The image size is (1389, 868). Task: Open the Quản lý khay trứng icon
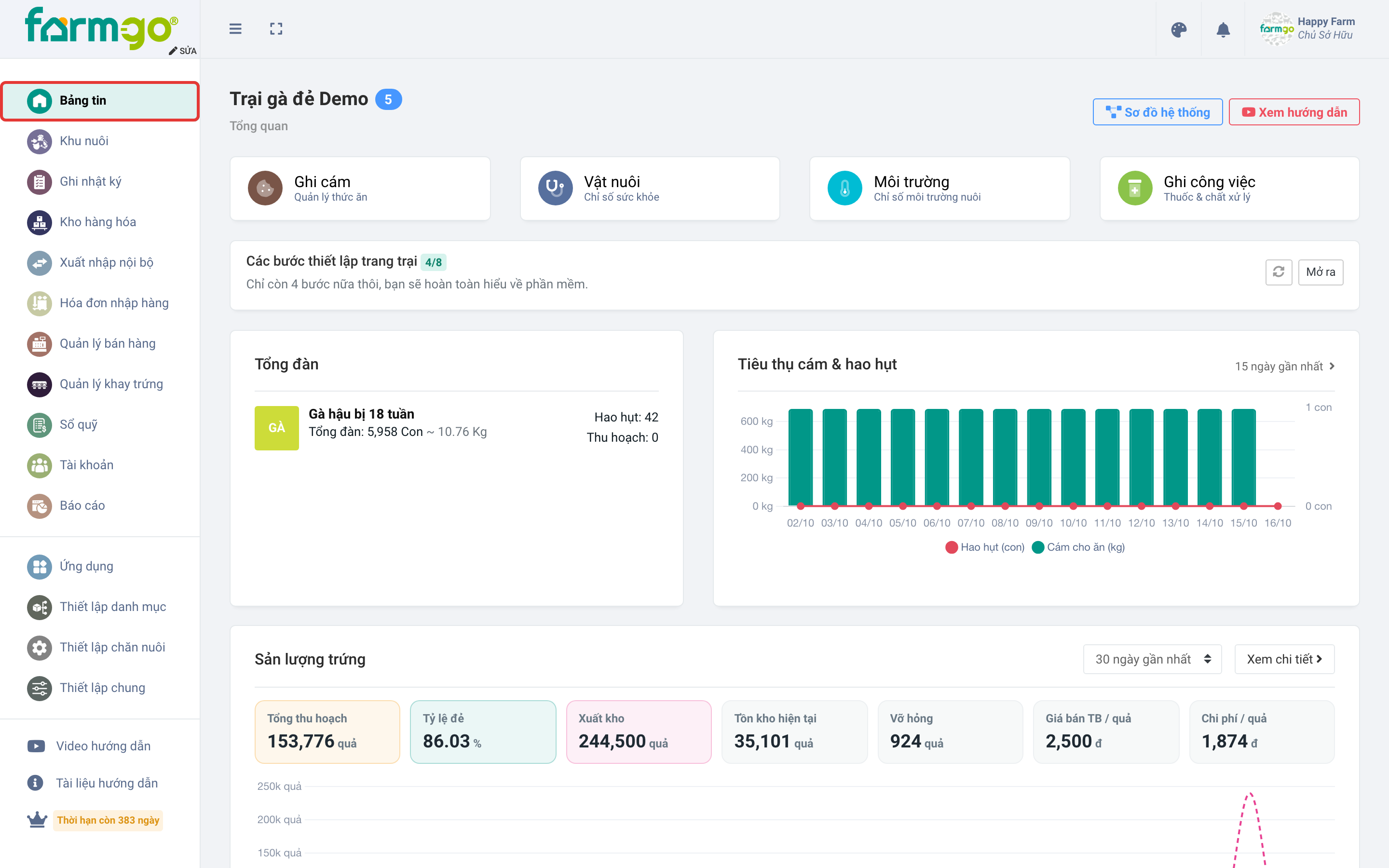coord(39,384)
